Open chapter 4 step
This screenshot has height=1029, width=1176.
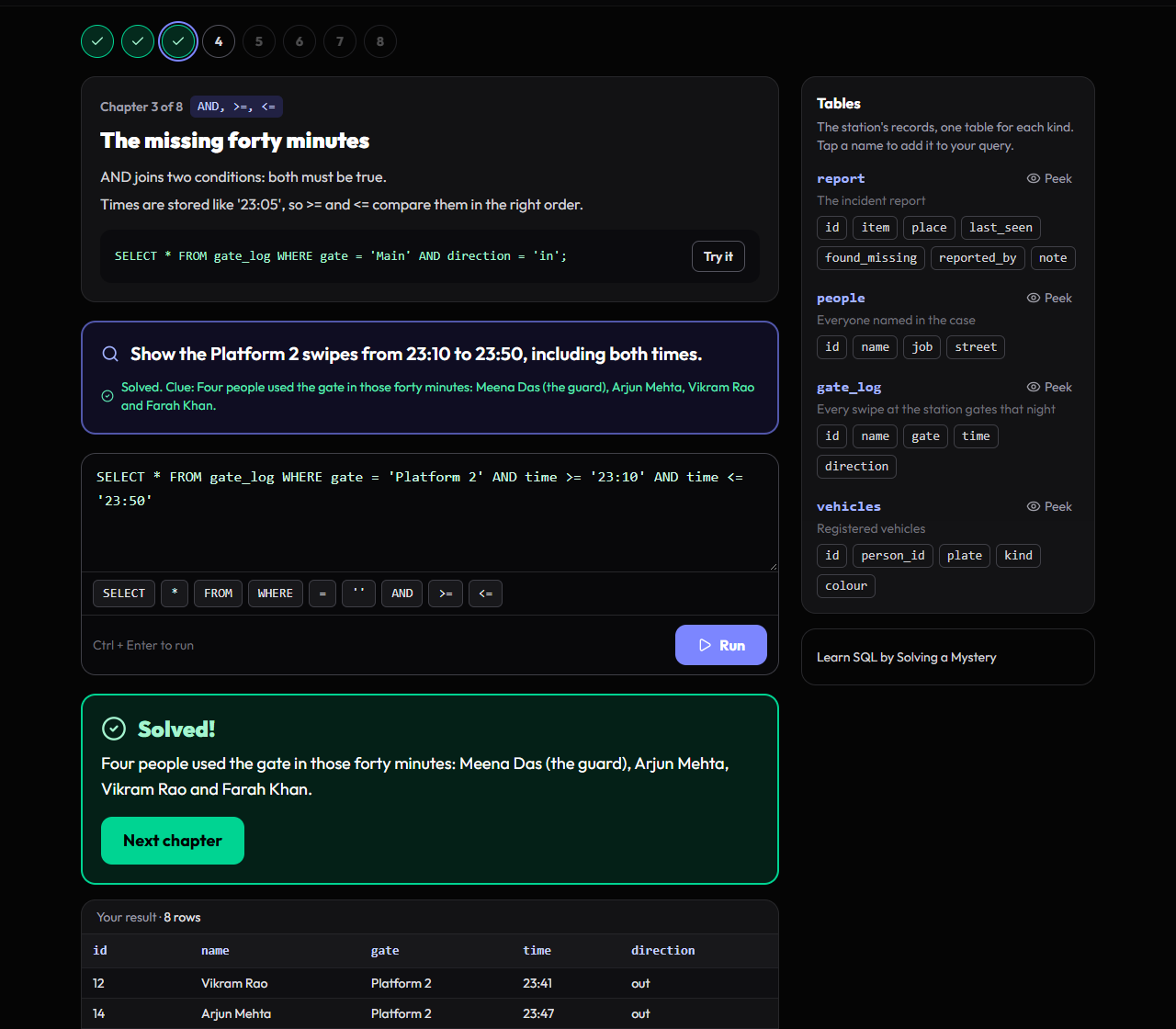pos(219,41)
